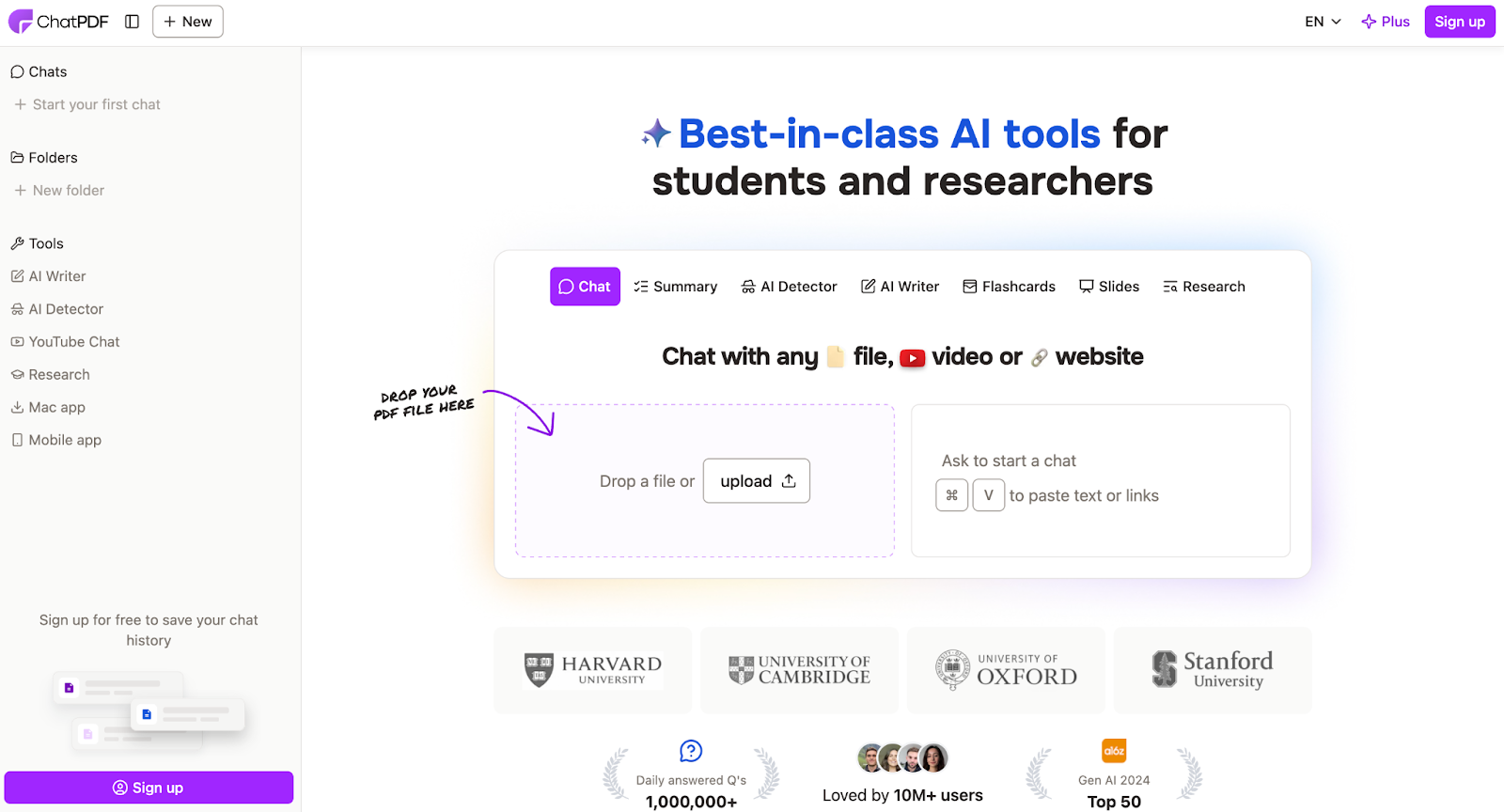Download the Mac app
Viewport: 1504px width, 812px height.
(x=55, y=407)
